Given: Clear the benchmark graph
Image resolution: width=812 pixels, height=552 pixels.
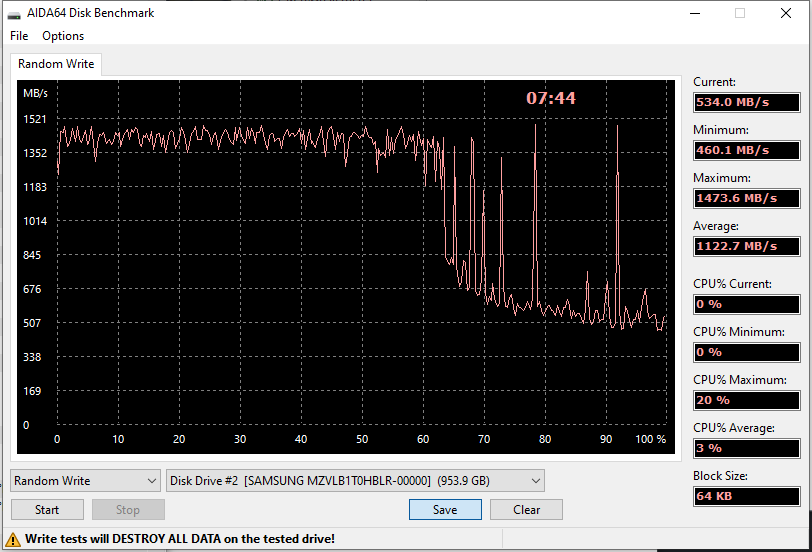Looking at the screenshot, I should click(526, 510).
